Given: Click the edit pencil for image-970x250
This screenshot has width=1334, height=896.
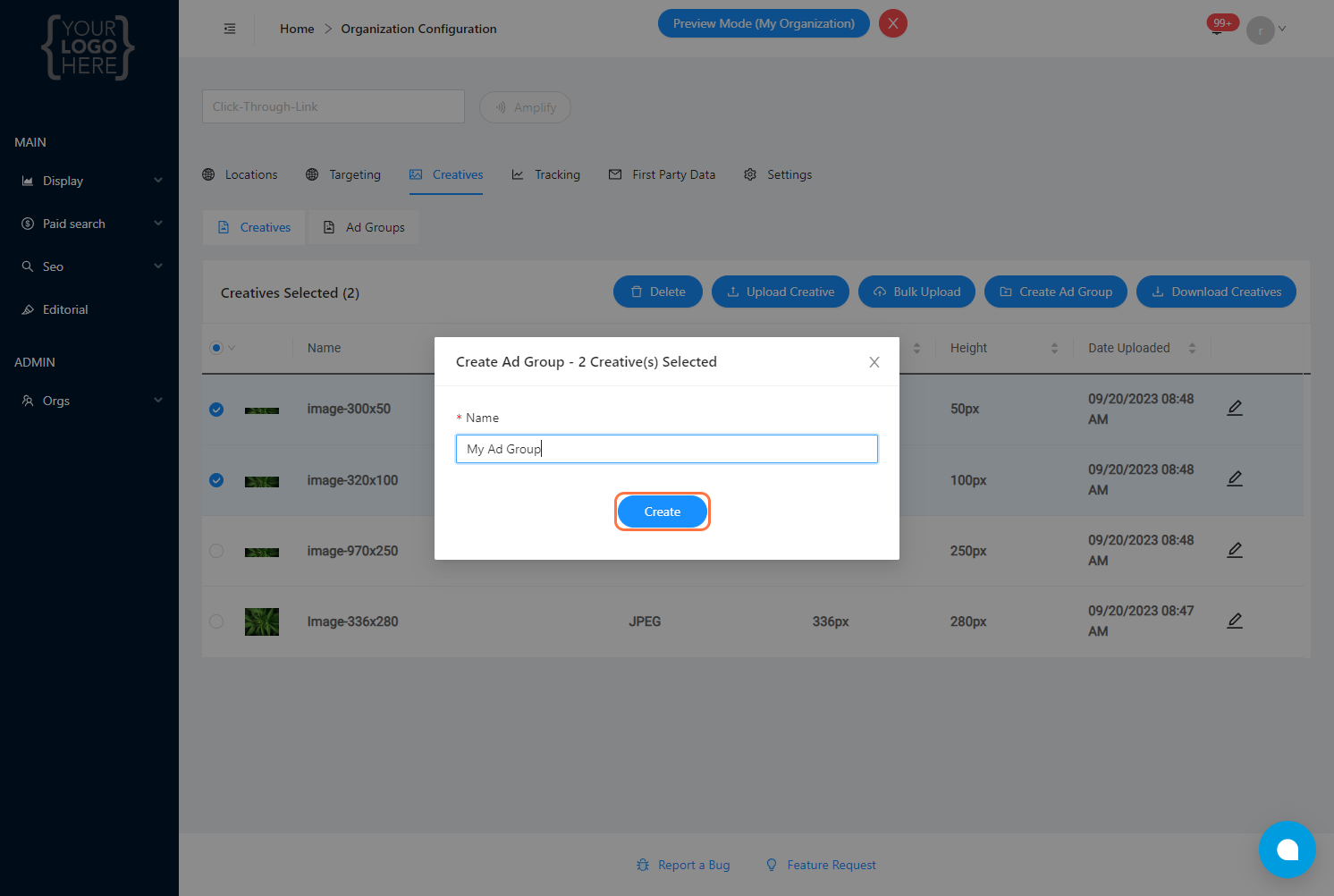Looking at the screenshot, I should [x=1235, y=549].
